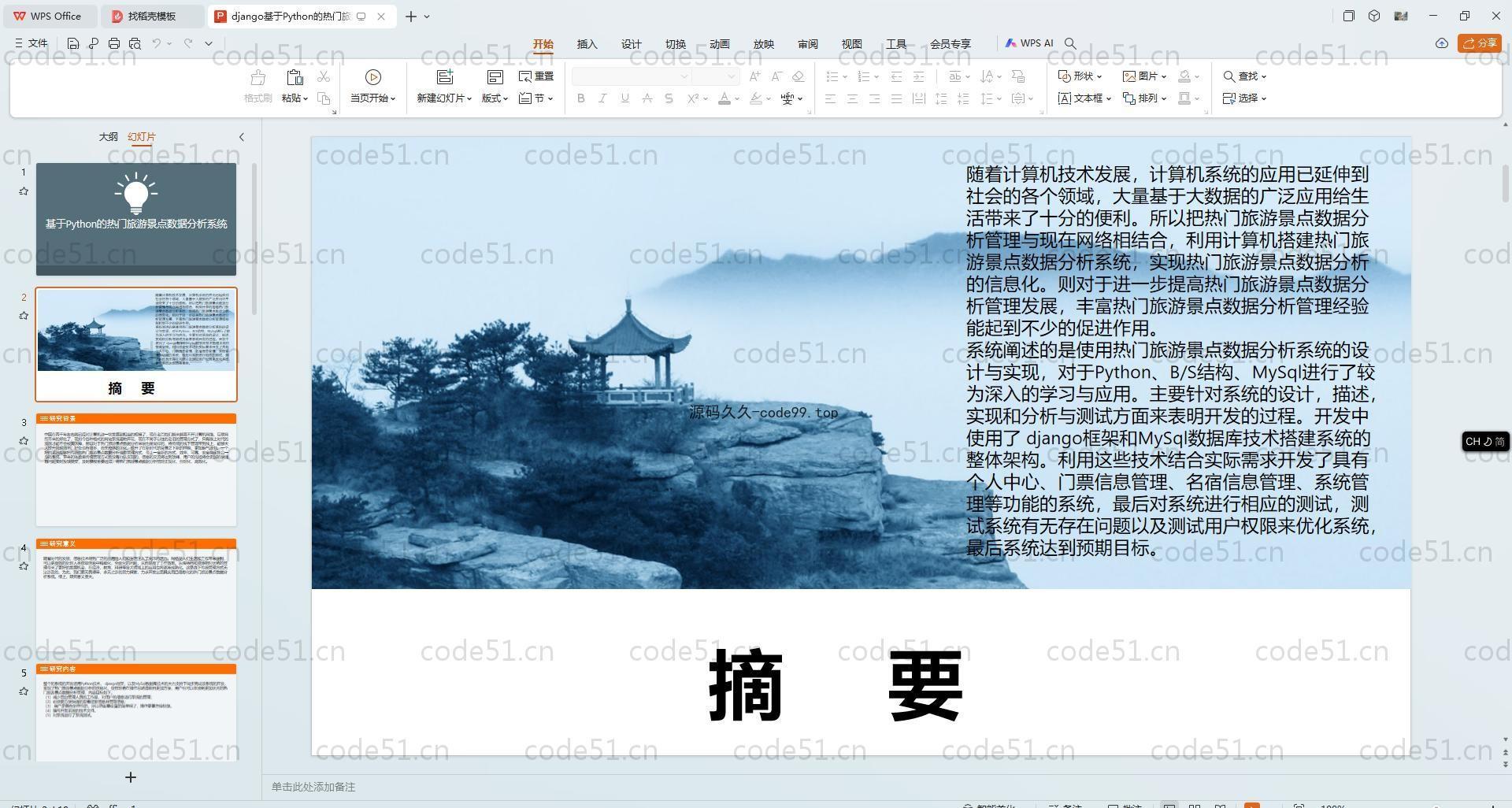
Task: Click the search magnifier beside WPS AI
Action: tap(1070, 43)
